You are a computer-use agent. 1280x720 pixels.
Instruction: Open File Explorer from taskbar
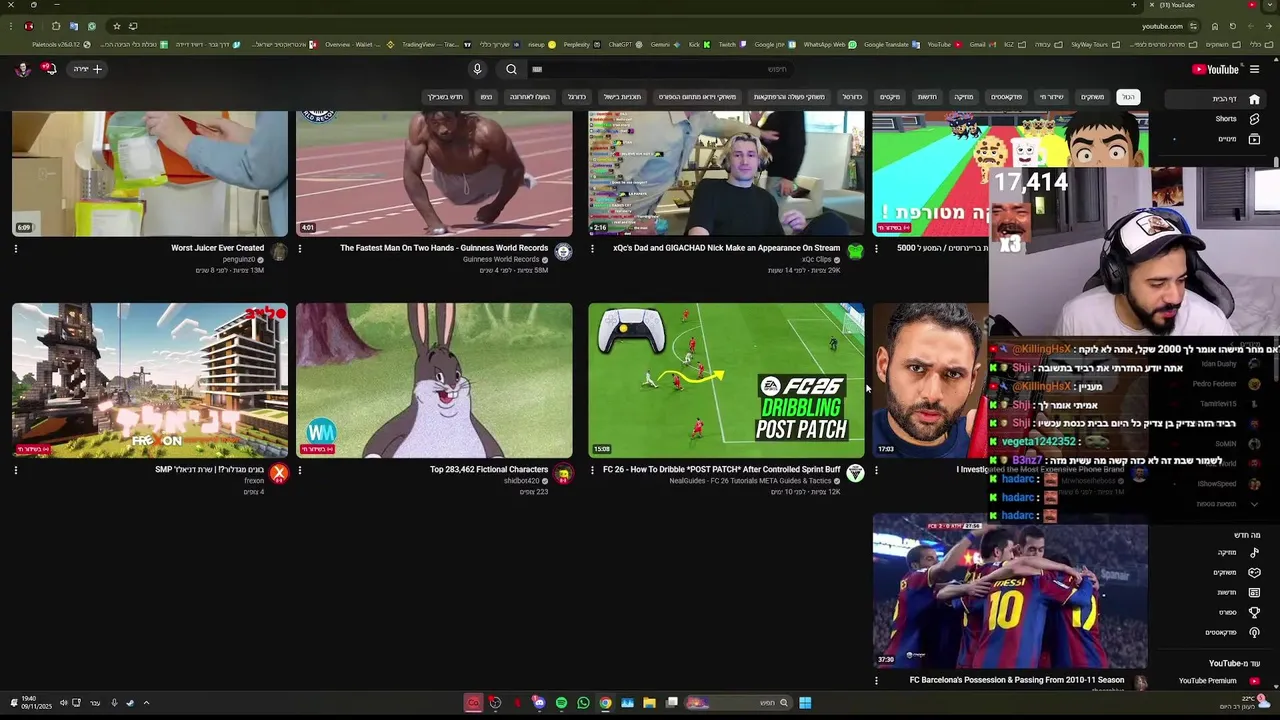(649, 703)
